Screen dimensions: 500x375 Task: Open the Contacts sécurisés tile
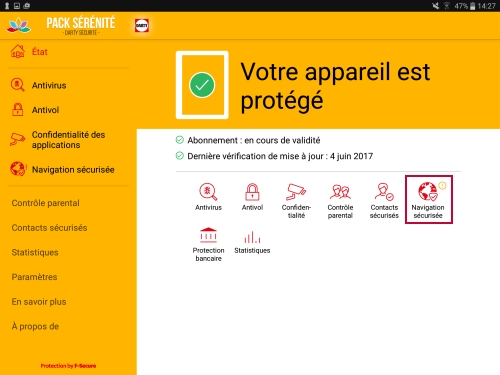(x=384, y=201)
